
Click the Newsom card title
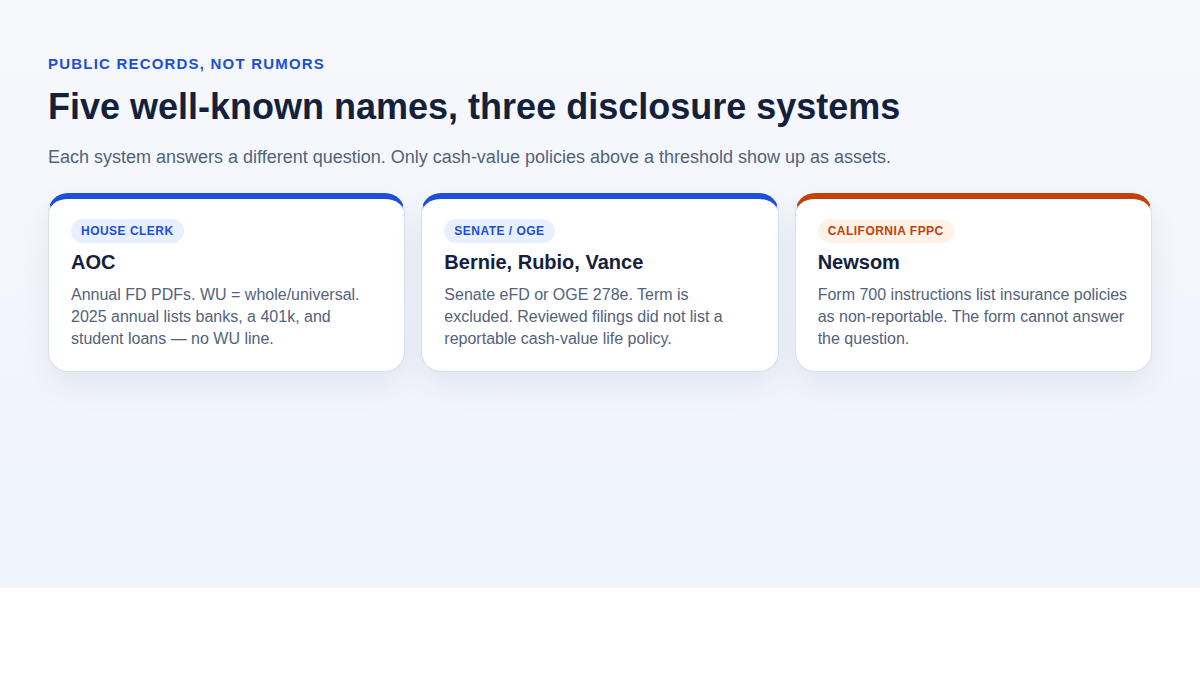tap(858, 262)
